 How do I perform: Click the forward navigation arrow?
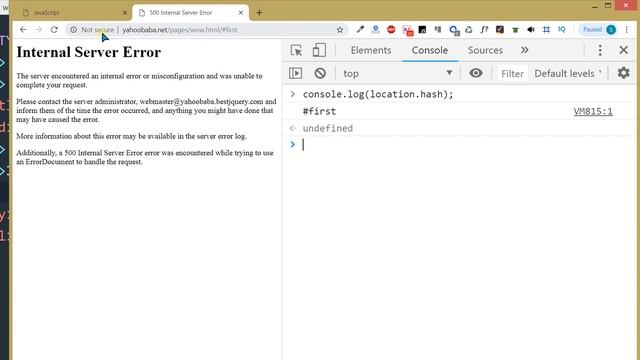click(x=38, y=29)
